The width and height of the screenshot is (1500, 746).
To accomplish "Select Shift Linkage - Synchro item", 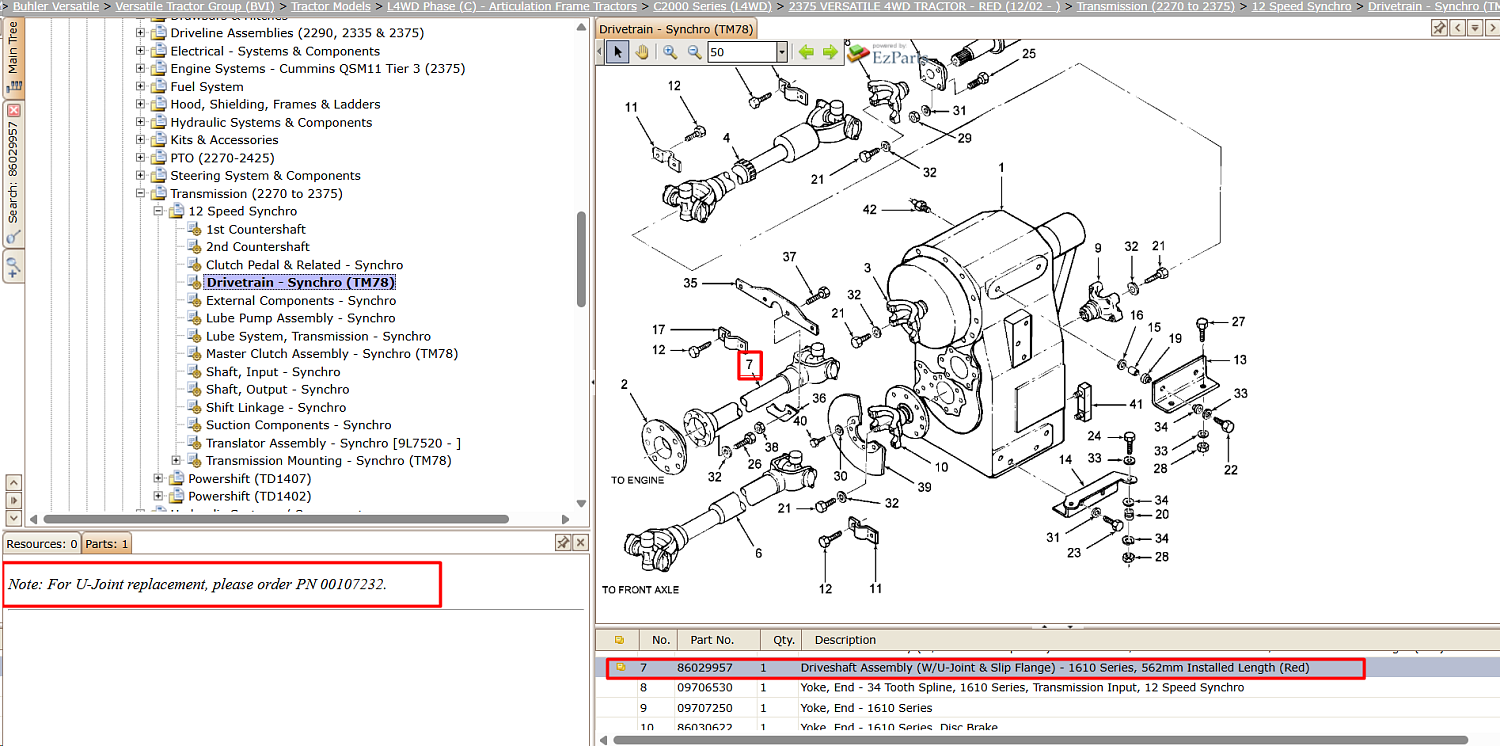I will [x=276, y=408].
